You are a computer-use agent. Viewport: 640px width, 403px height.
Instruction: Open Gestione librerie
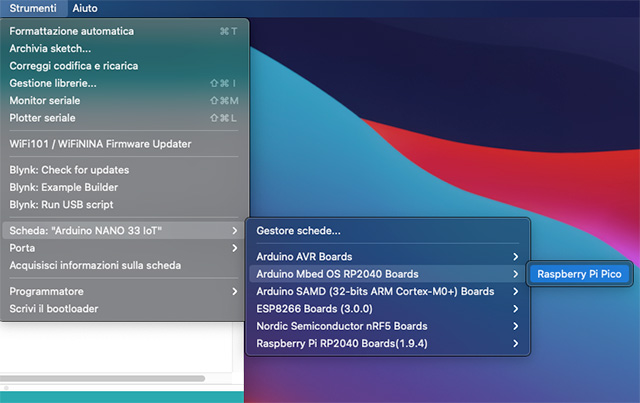(x=53, y=83)
